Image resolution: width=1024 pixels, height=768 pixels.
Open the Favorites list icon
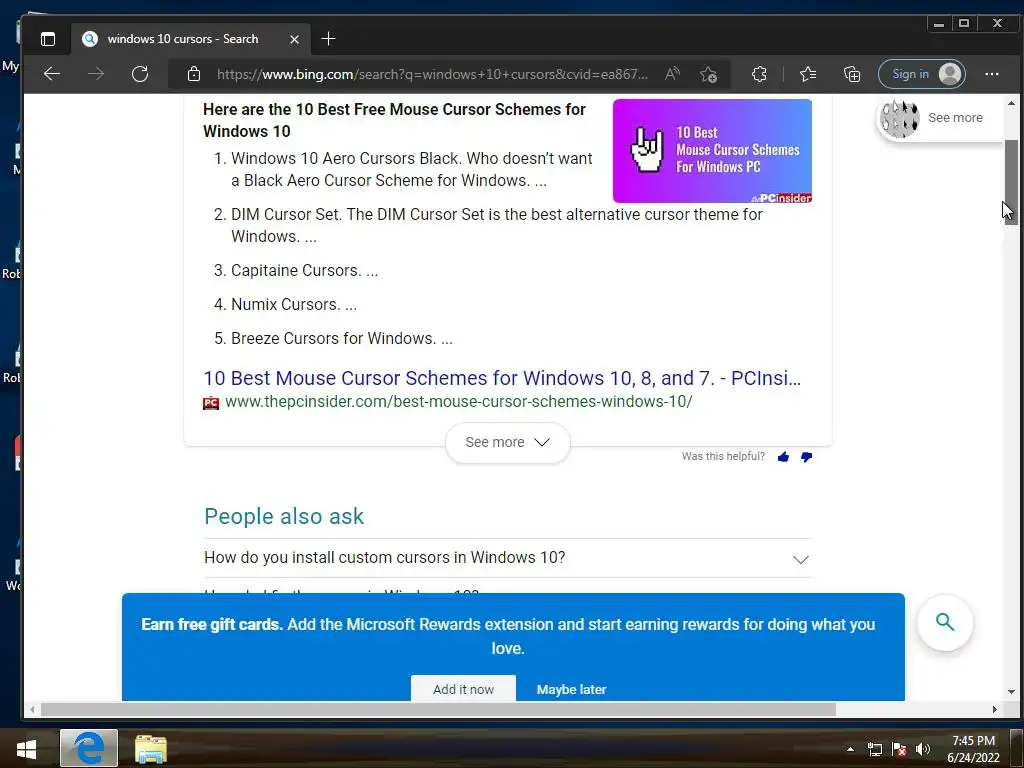[808, 74]
